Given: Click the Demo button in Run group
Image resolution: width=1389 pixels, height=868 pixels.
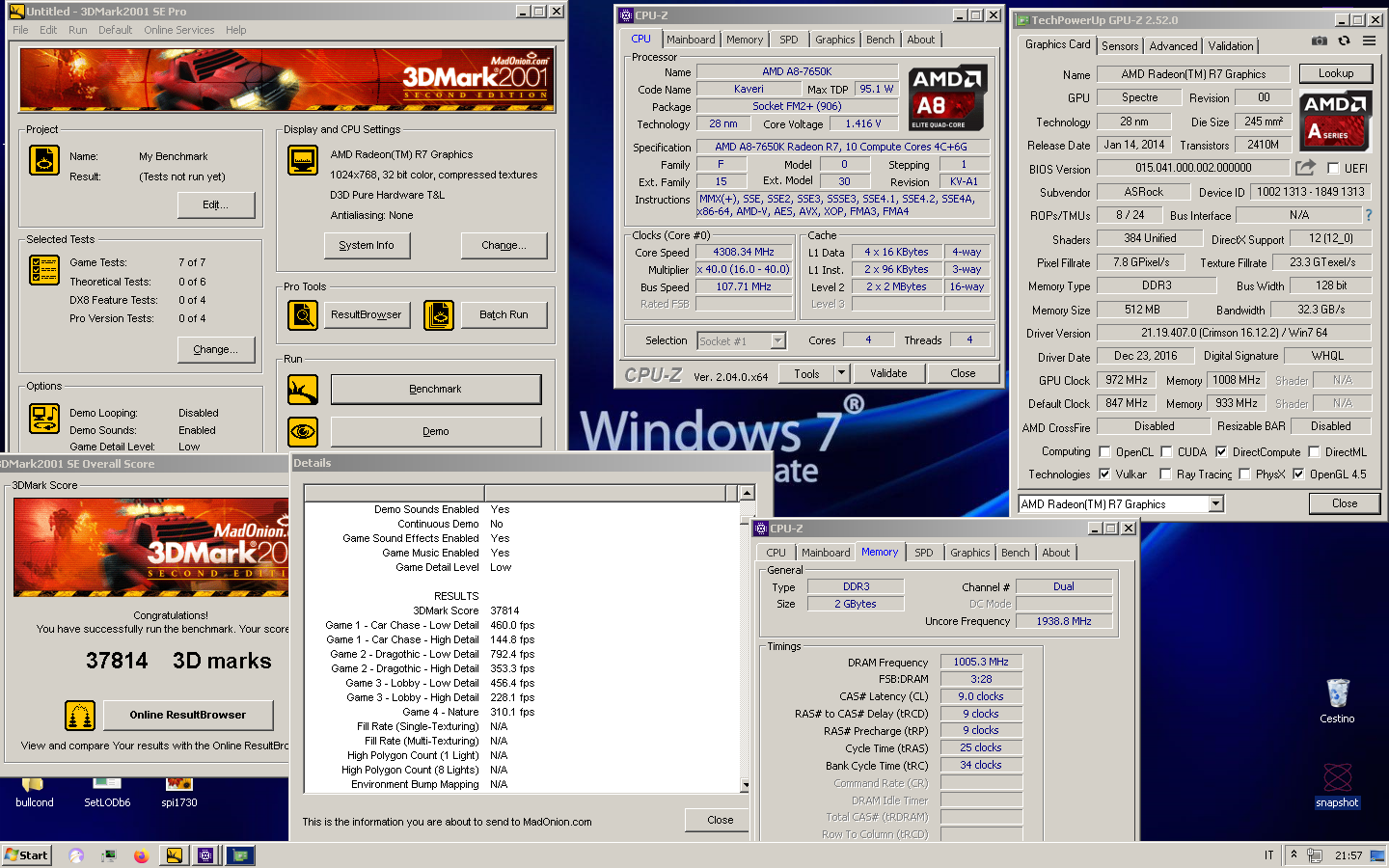Looking at the screenshot, I should [436, 431].
